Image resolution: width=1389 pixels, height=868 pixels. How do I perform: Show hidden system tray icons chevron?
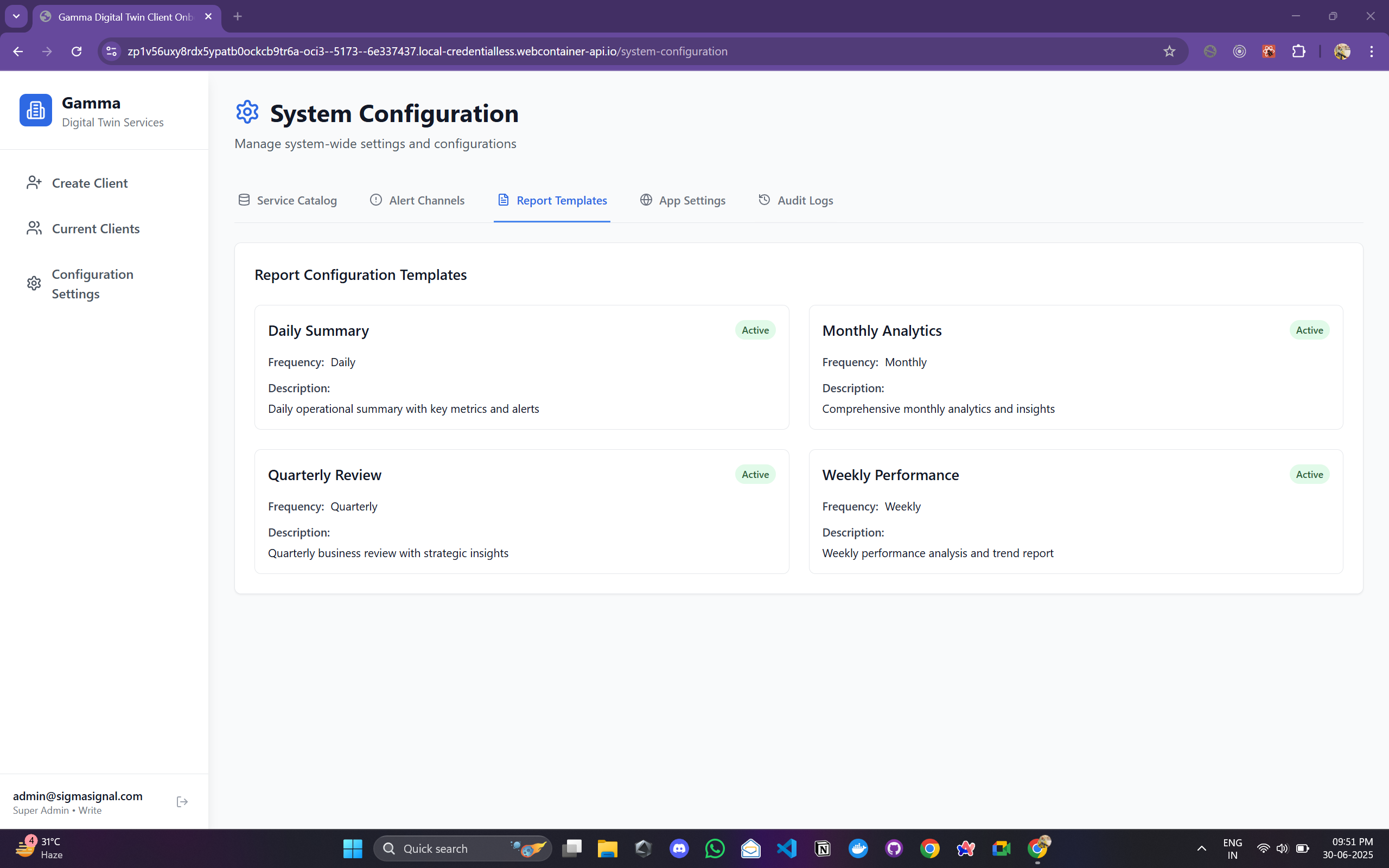pos(1201,848)
